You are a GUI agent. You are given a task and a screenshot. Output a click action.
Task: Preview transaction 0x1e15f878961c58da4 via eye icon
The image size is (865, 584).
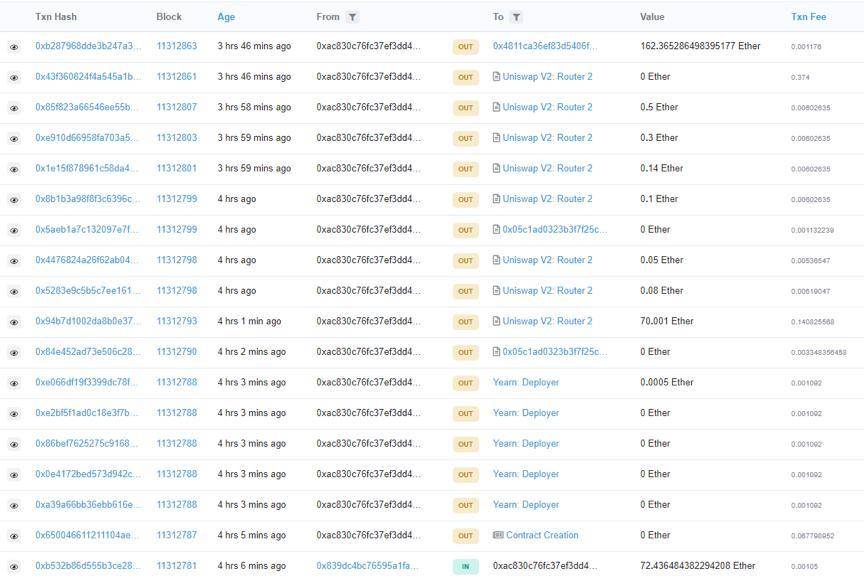14,169
